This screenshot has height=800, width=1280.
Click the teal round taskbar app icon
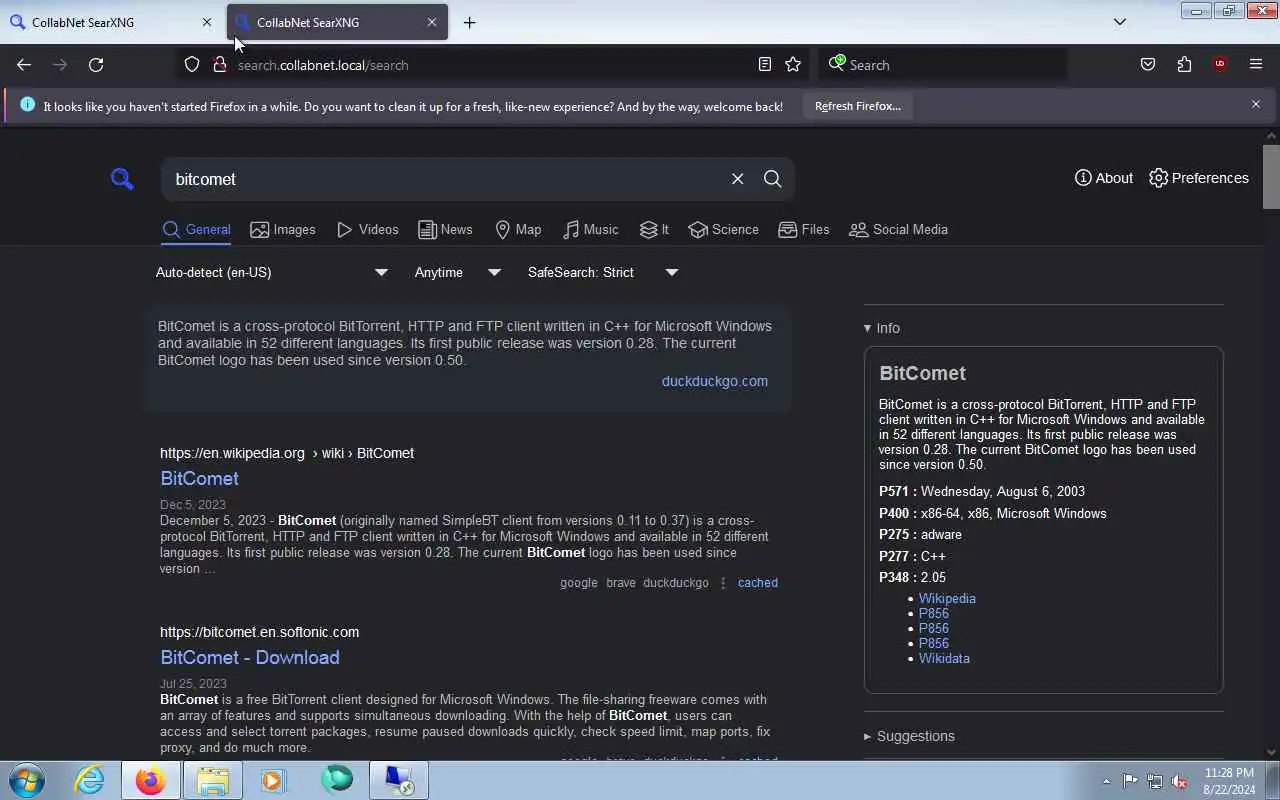pos(337,779)
